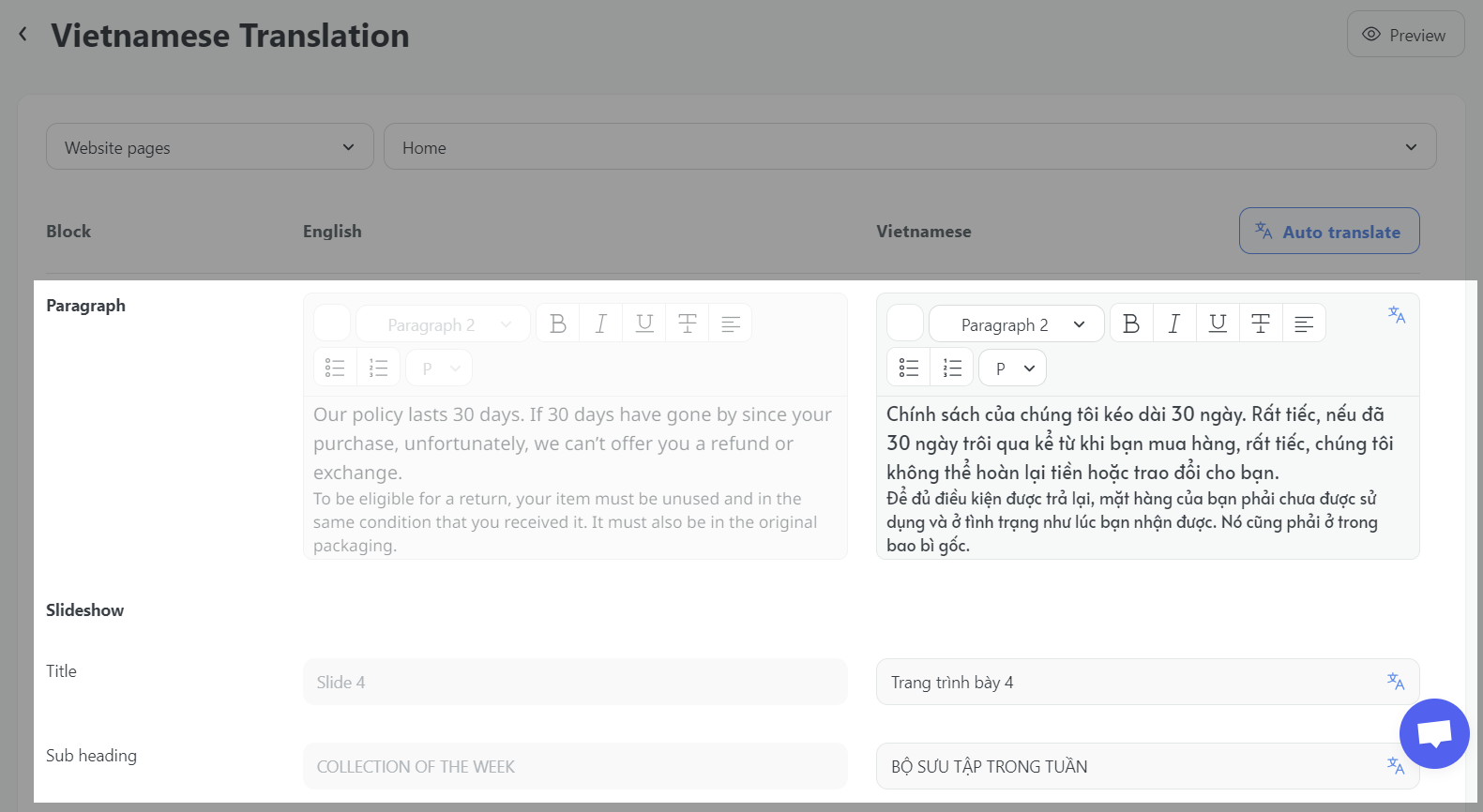Open the Paragraph 2 style dropdown in Vietnamese editor
This screenshot has height=812, width=1483.
point(1017,323)
